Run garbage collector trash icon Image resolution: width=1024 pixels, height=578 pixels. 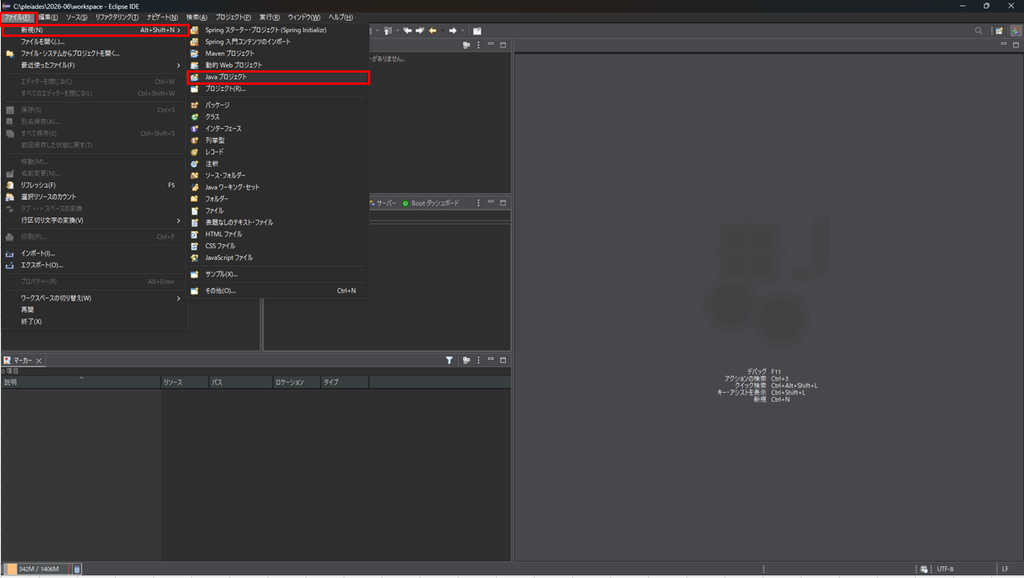[x=77, y=570]
